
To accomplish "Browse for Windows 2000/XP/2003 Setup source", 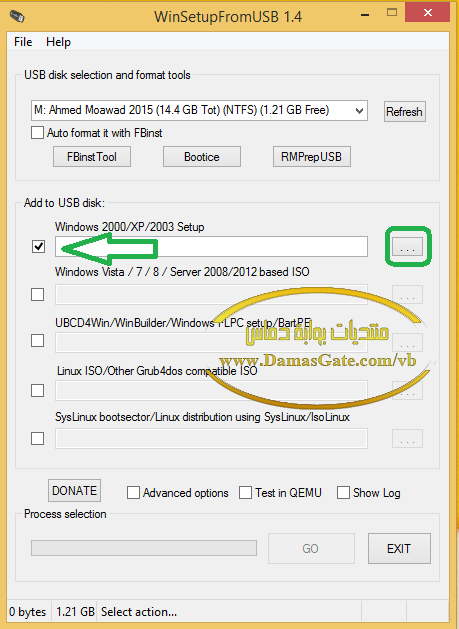I will click(x=407, y=246).
